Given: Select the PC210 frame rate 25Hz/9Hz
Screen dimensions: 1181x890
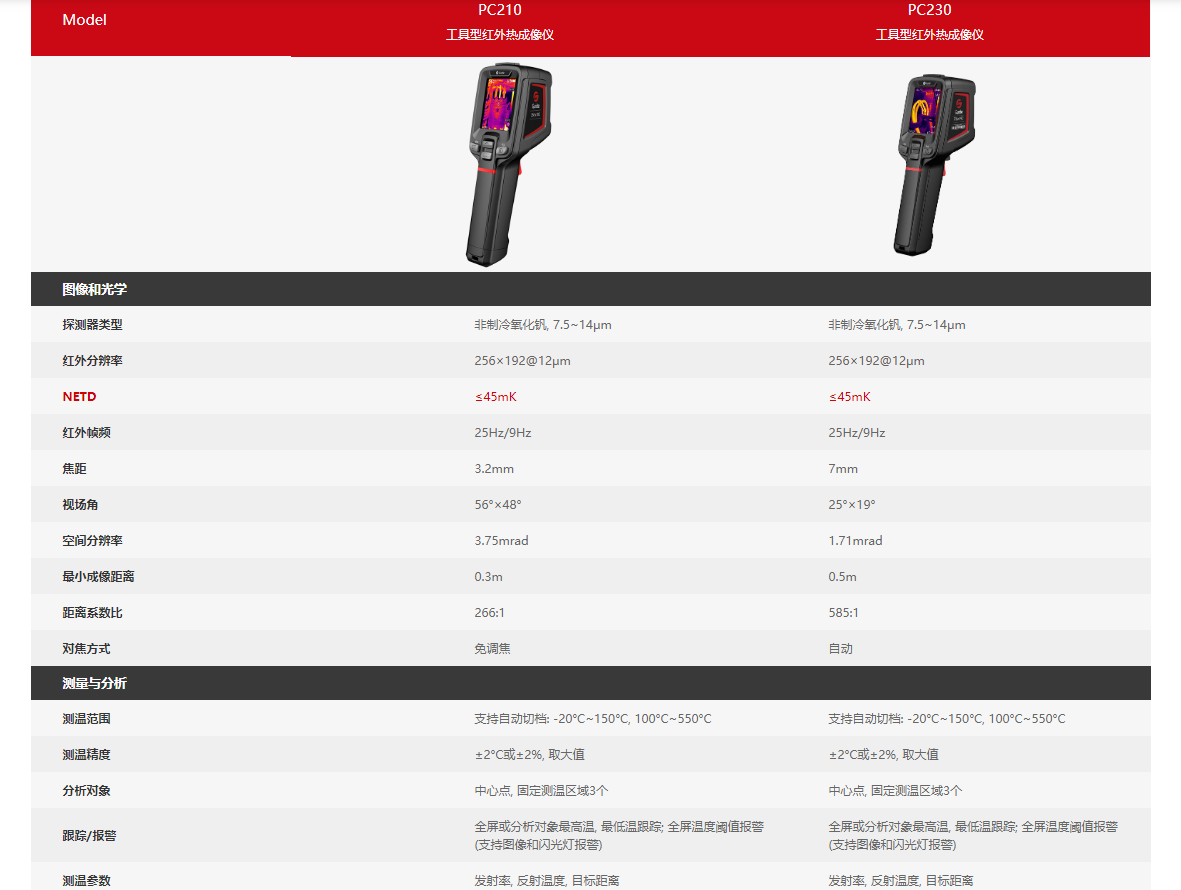Looking at the screenshot, I should [502, 433].
